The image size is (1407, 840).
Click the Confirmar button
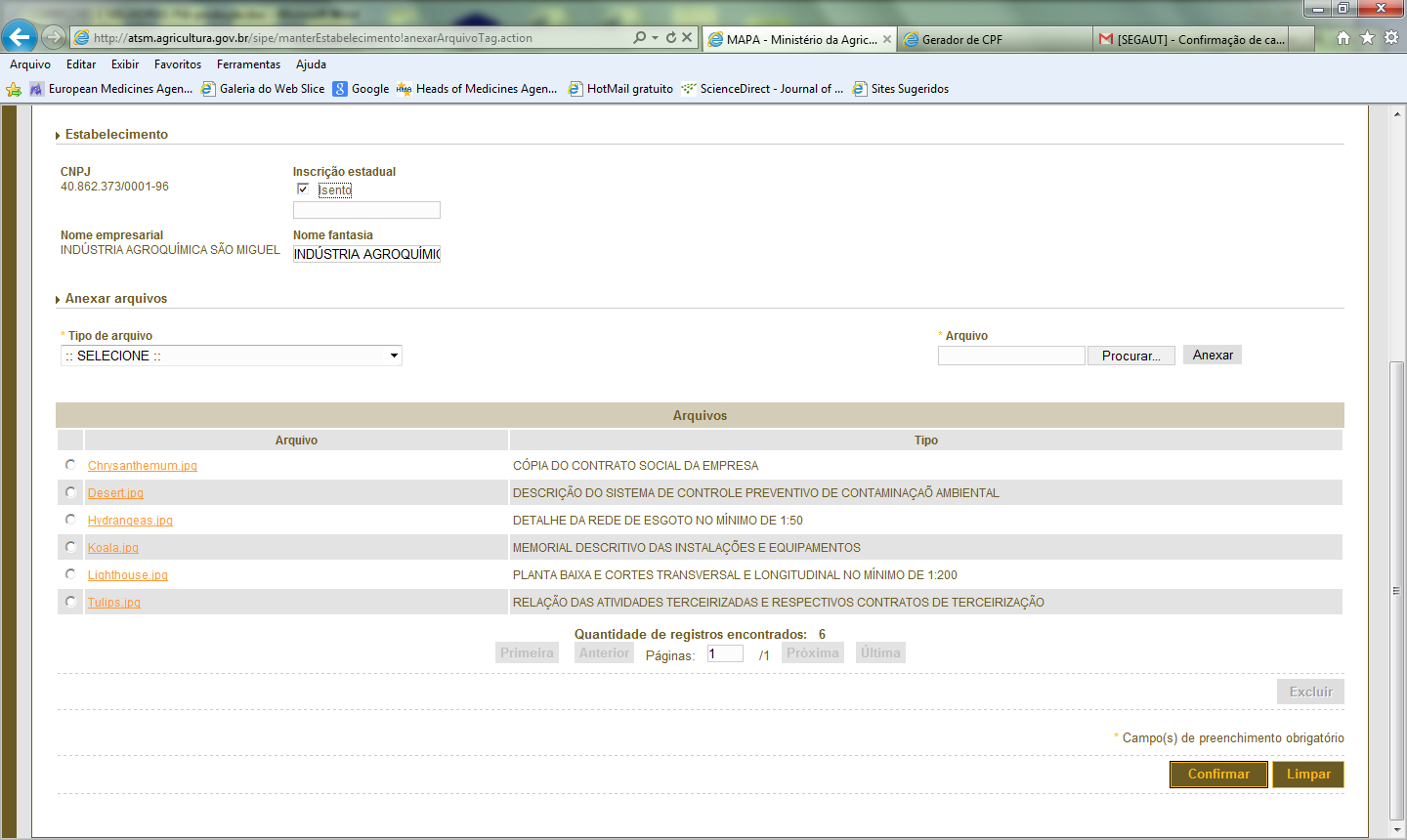(x=1218, y=775)
